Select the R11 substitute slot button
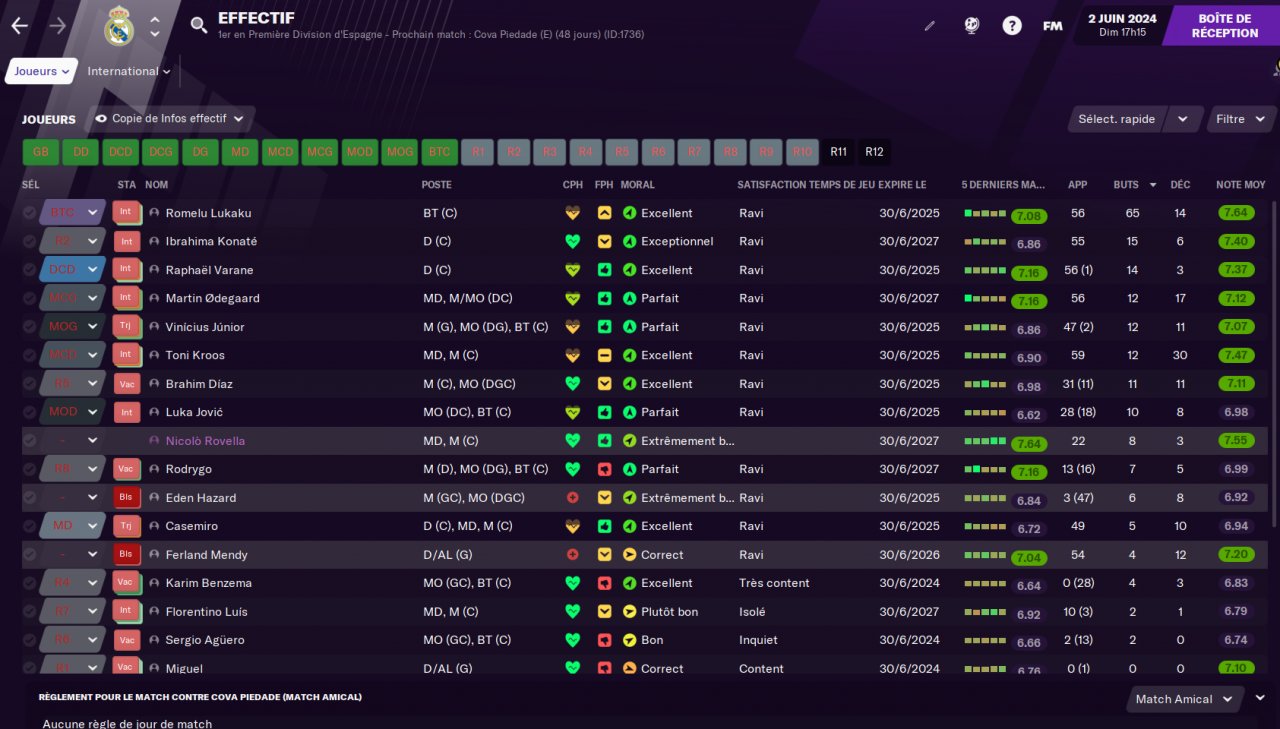The height and width of the screenshot is (729, 1280). pyautogui.click(x=838, y=152)
